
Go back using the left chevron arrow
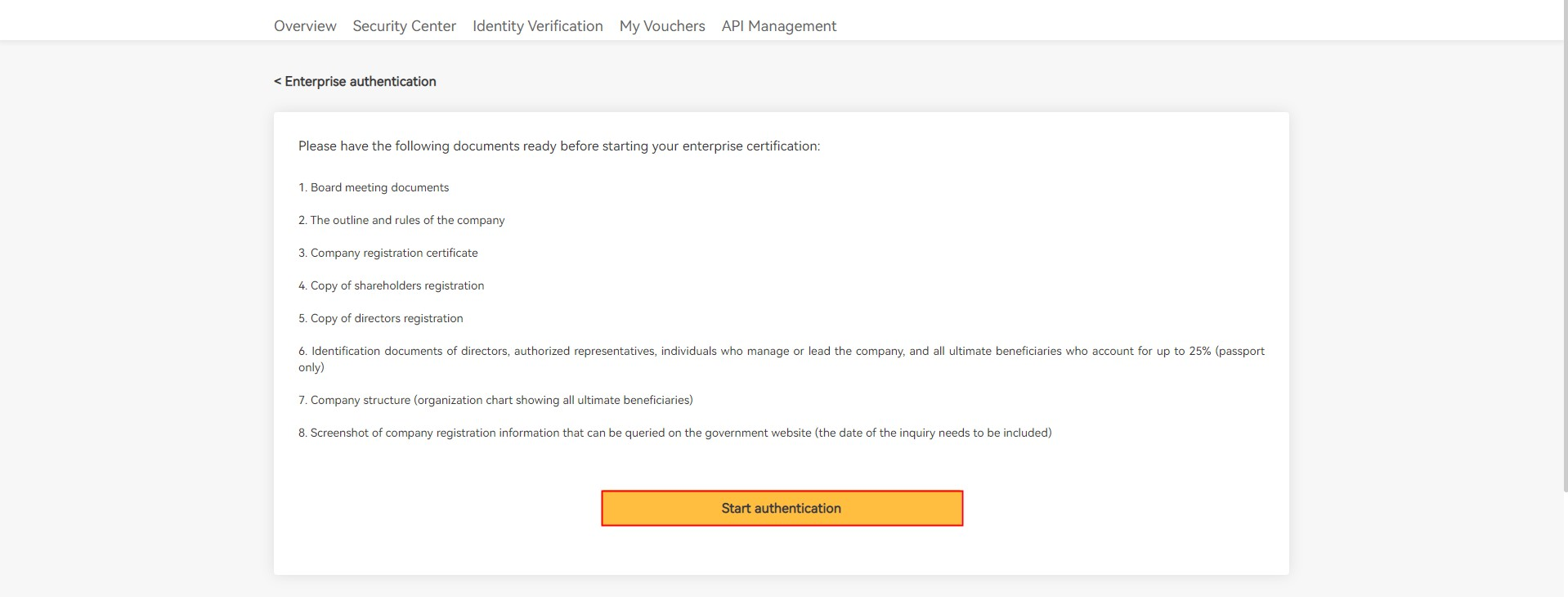(x=278, y=82)
